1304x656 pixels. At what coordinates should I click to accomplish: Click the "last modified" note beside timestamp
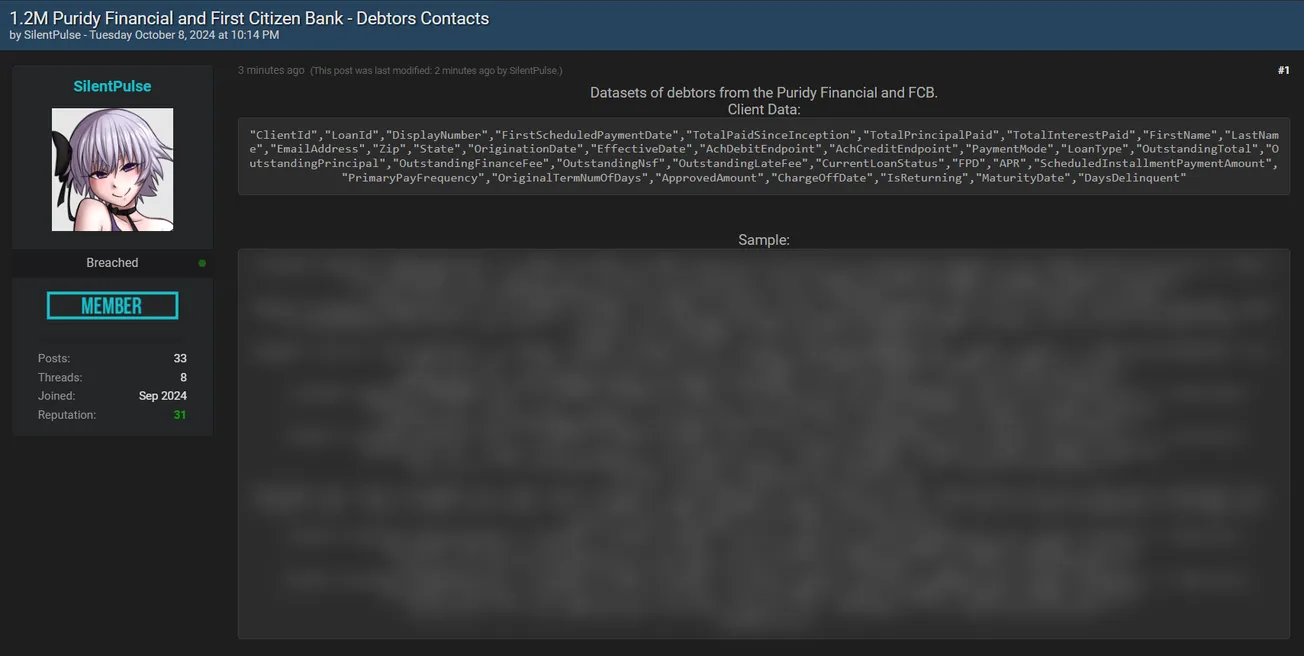tap(436, 71)
